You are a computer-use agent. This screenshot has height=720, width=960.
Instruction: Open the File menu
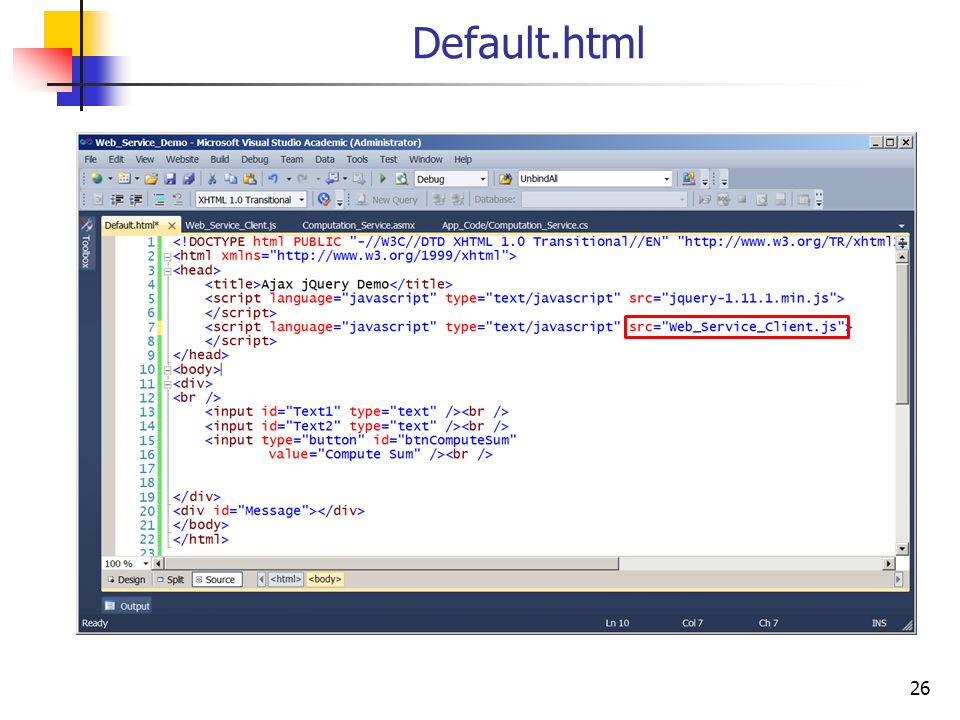click(91, 160)
